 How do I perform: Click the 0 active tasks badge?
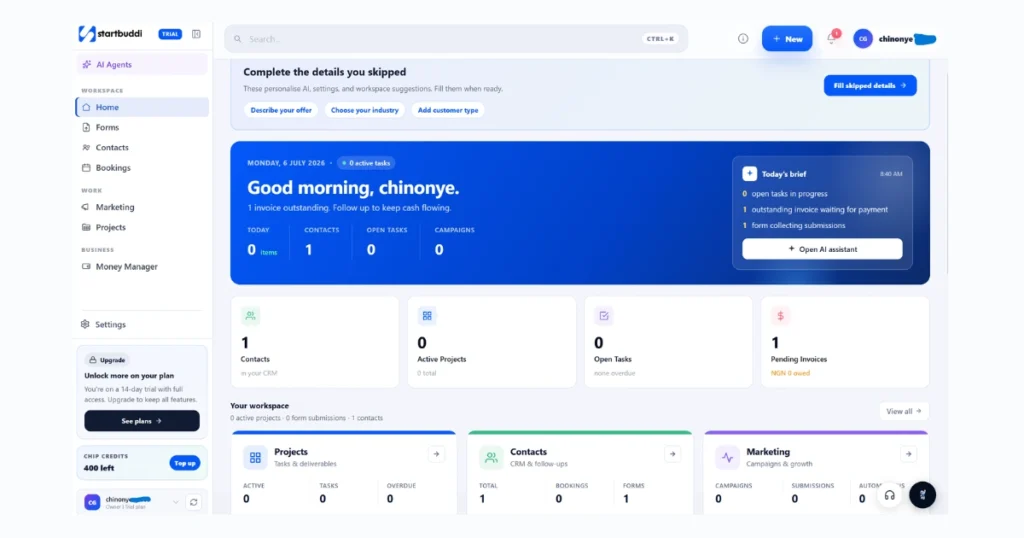[x=366, y=163]
